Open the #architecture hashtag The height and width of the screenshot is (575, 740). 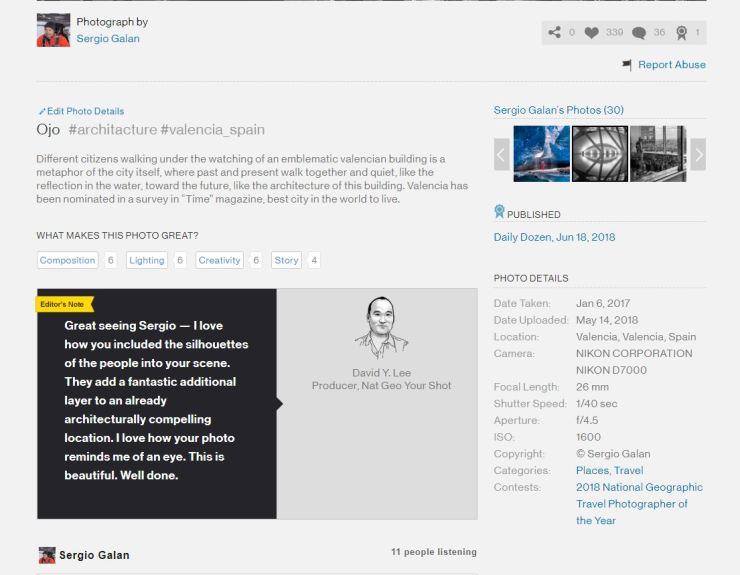point(112,130)
